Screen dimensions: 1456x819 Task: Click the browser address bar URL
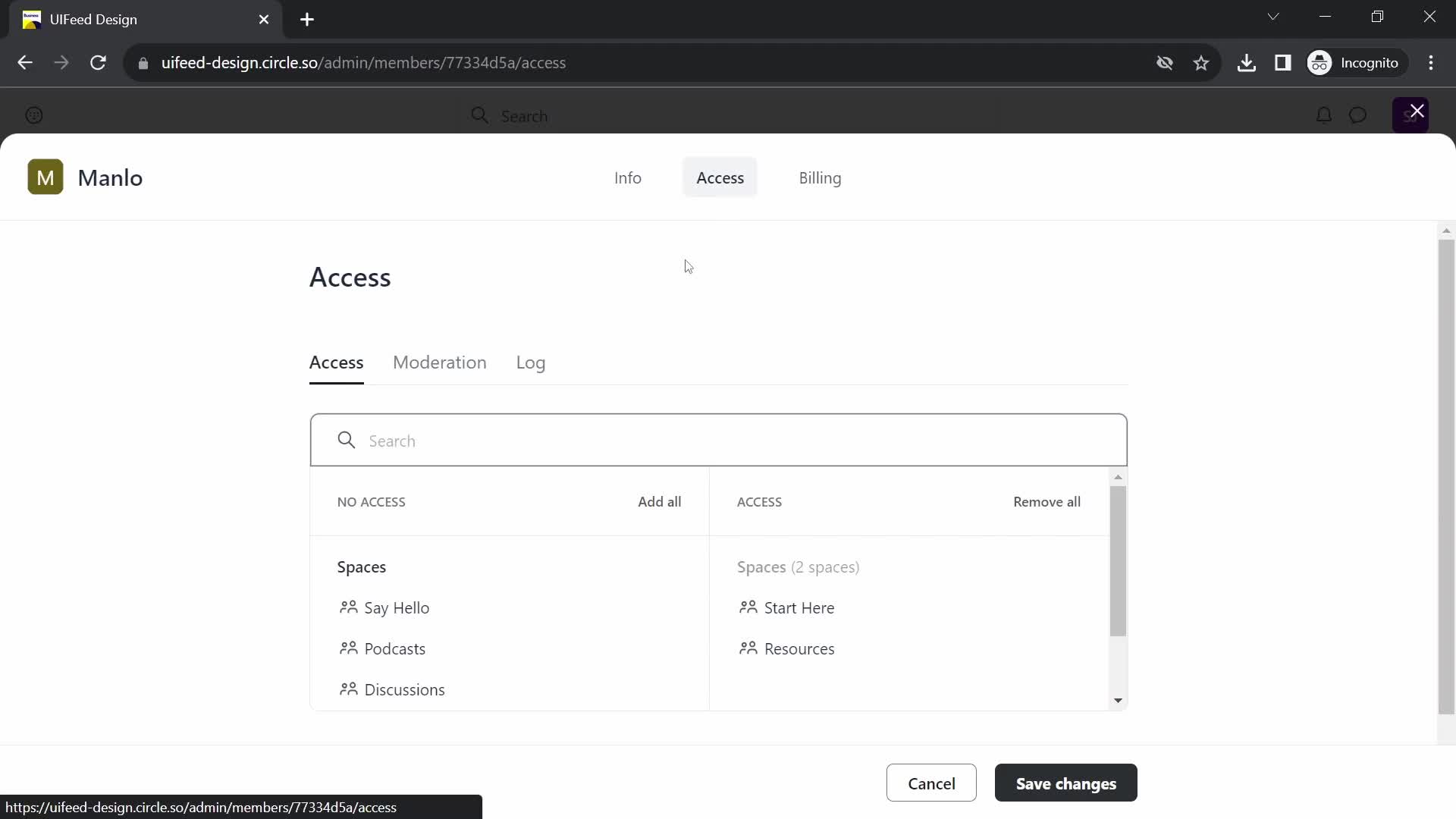364,63
